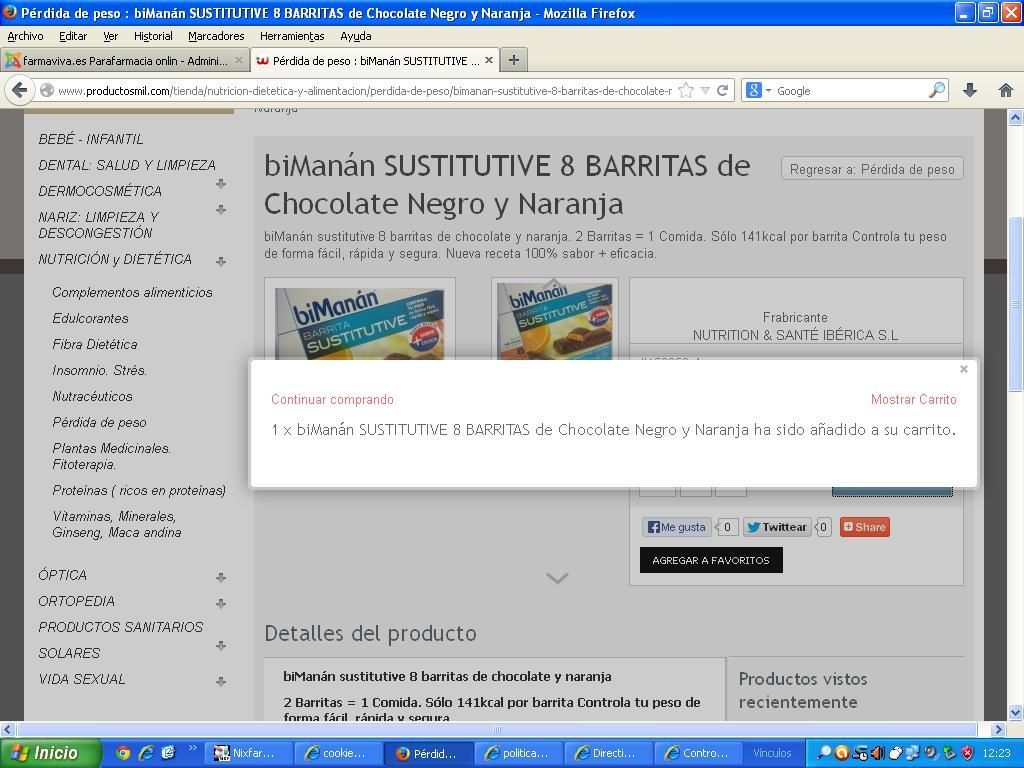
Task: Open Complementos alimenticios subcategory
Action: coord(133,293)
